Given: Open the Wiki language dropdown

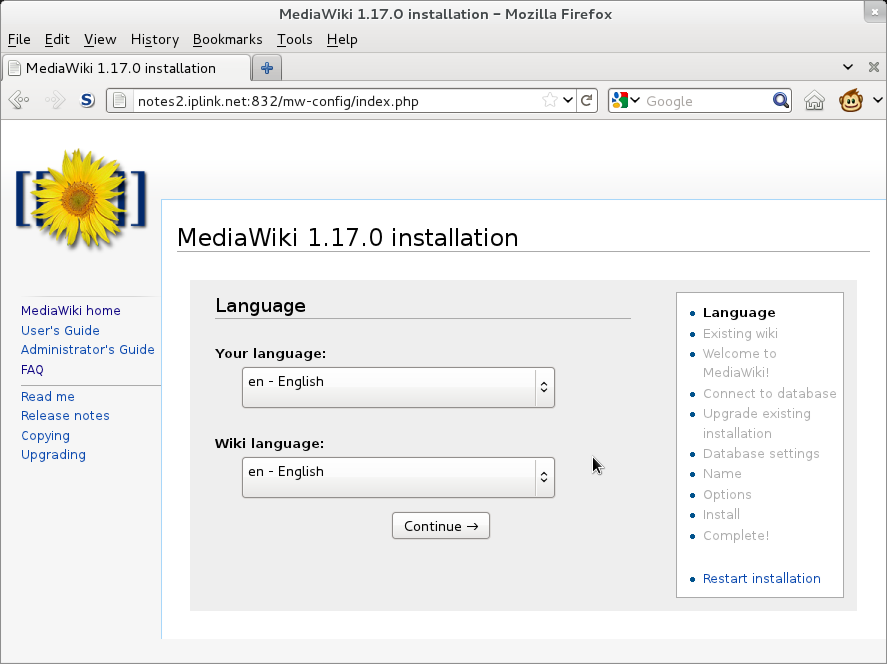Looking at the screenshot, I should click(398, 477).
